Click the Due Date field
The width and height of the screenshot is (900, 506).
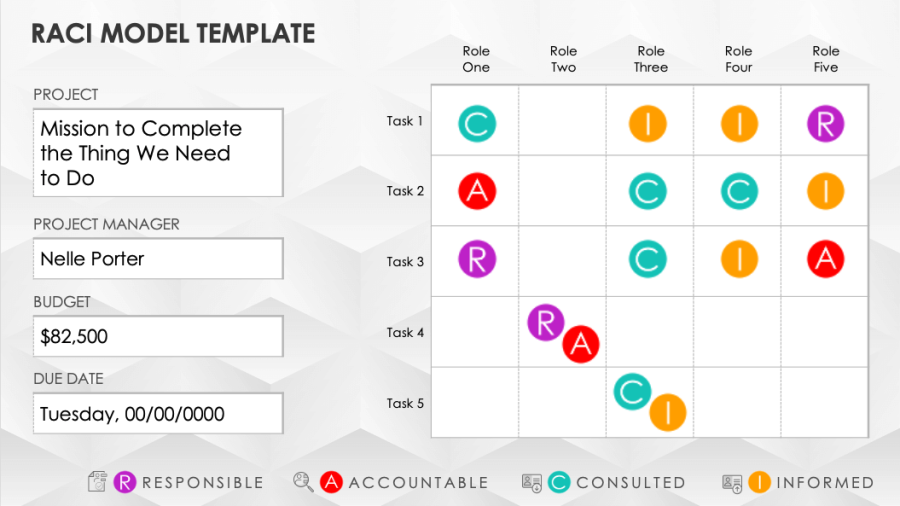pos(158,414)
